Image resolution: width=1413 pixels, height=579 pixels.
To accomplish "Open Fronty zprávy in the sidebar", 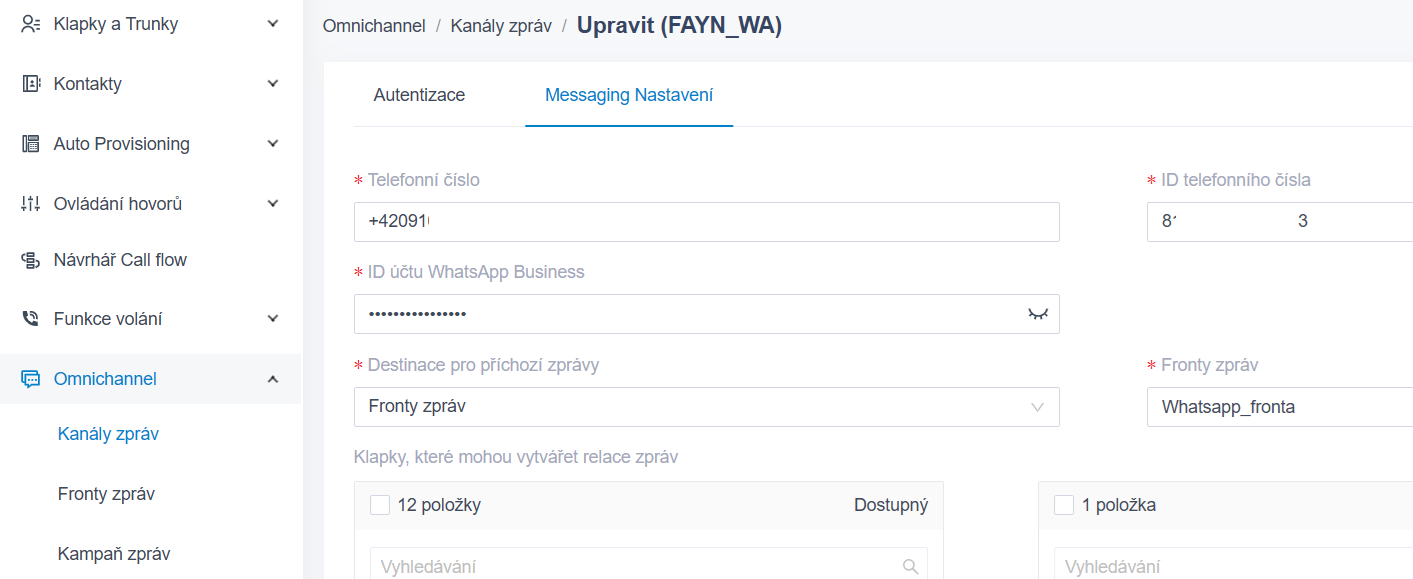I will pyautogui.click(x=106, y=494).
